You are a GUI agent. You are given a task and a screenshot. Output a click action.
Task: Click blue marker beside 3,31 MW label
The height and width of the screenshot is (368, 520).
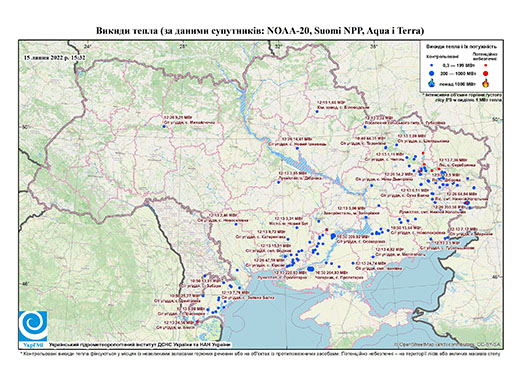(296, 227)
